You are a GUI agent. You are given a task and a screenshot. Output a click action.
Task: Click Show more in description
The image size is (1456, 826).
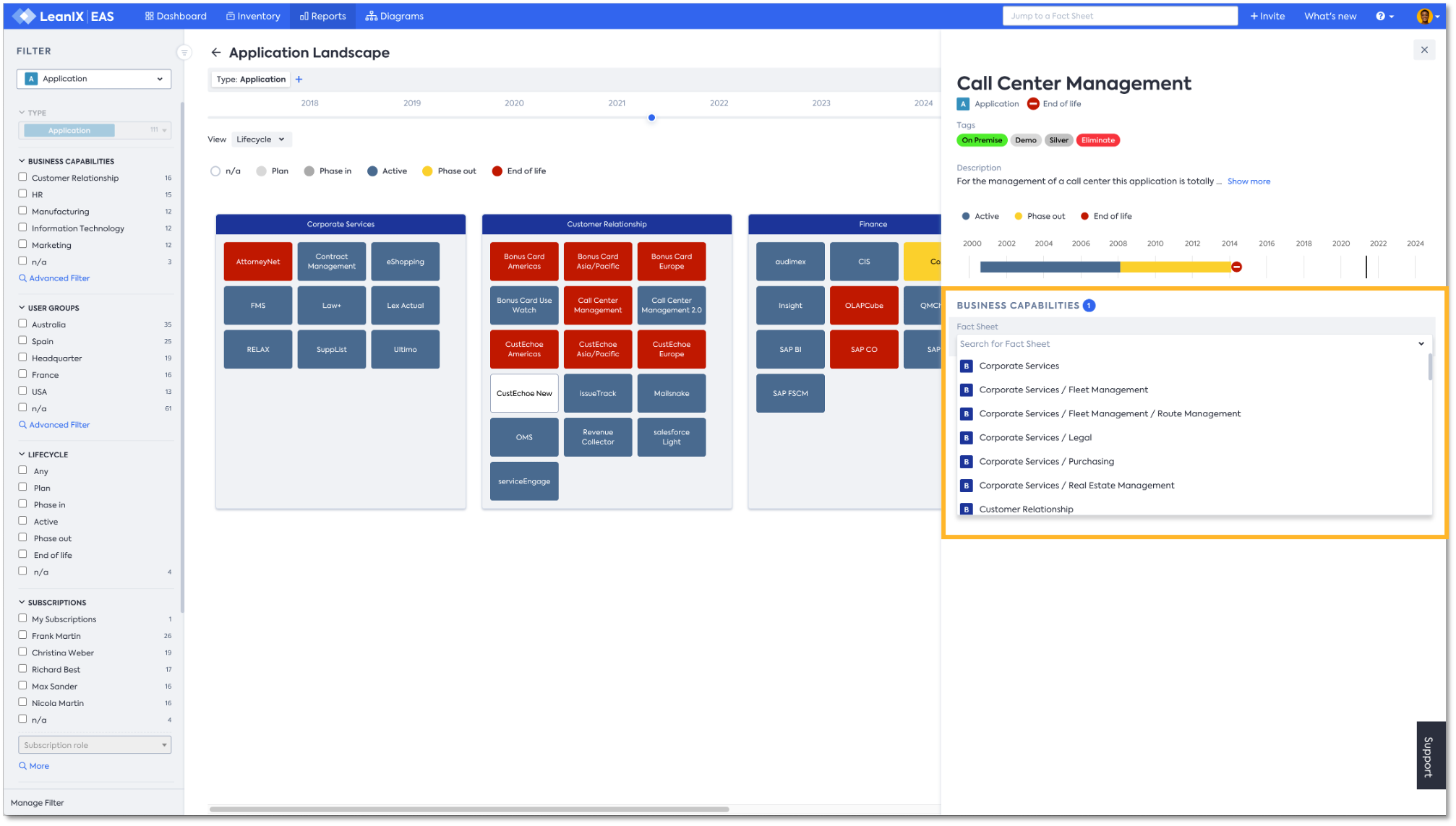[1248, 181]
